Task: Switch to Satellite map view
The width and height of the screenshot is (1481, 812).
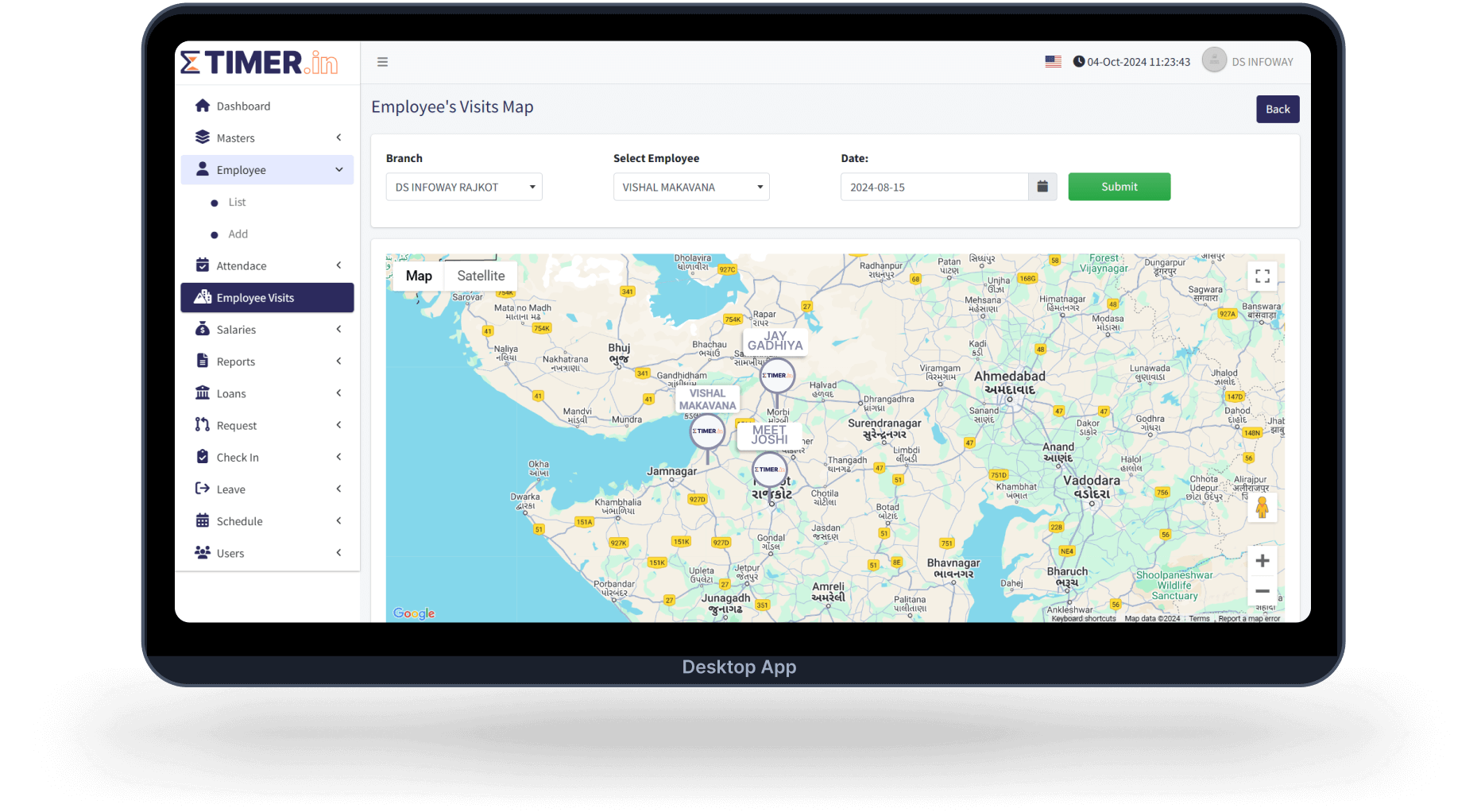Action: pos(481,276)
